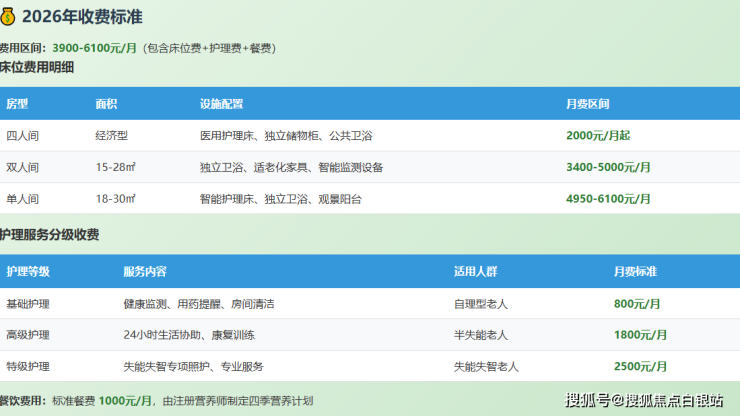Click the 搜狐号@搜狐焦点白银站 watermark
The image size is (740, 416).
point(644,401)
